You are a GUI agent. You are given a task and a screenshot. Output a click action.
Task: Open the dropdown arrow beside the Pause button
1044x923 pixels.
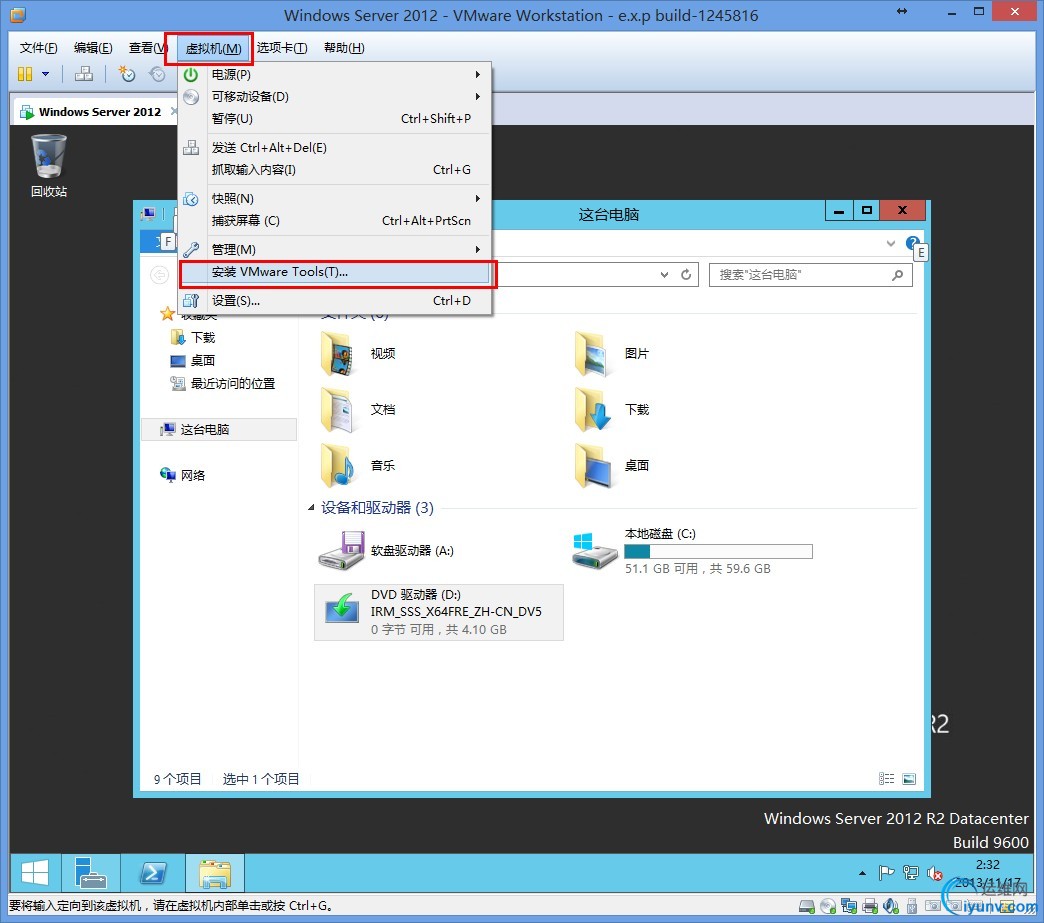[x=45, y=74]
